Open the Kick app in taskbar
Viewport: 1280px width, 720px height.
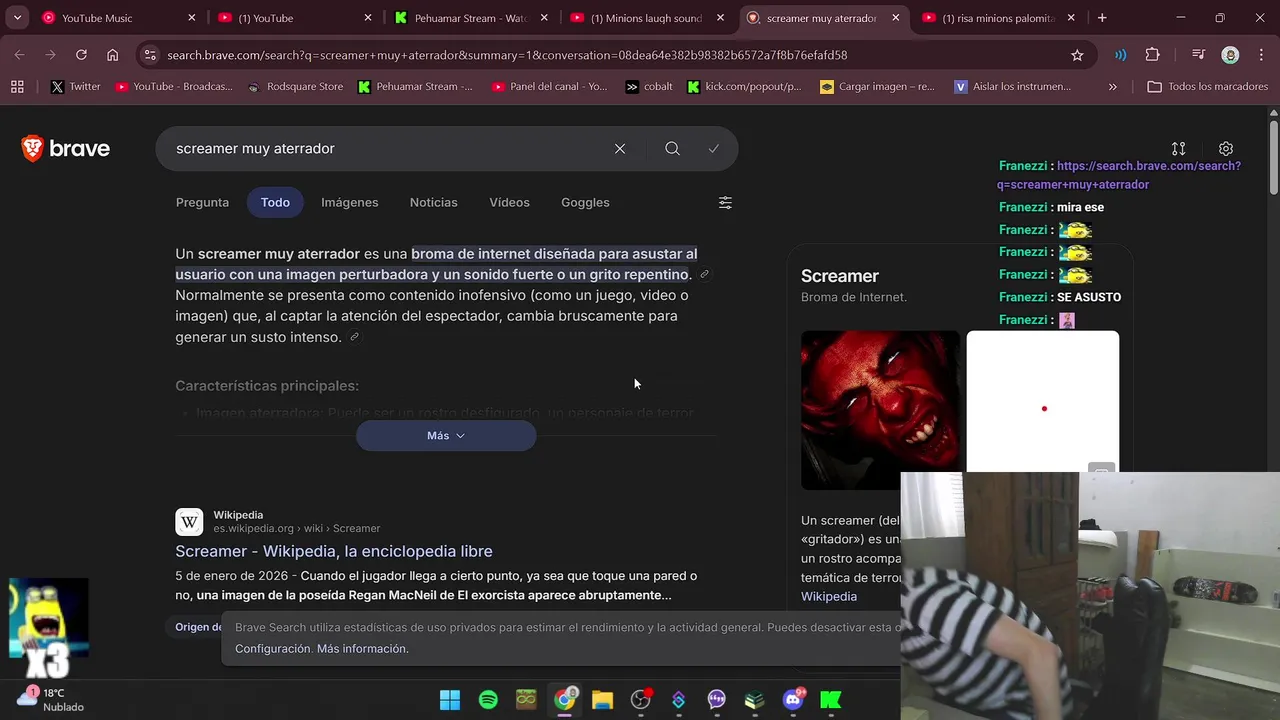click(x=831, y=700)
